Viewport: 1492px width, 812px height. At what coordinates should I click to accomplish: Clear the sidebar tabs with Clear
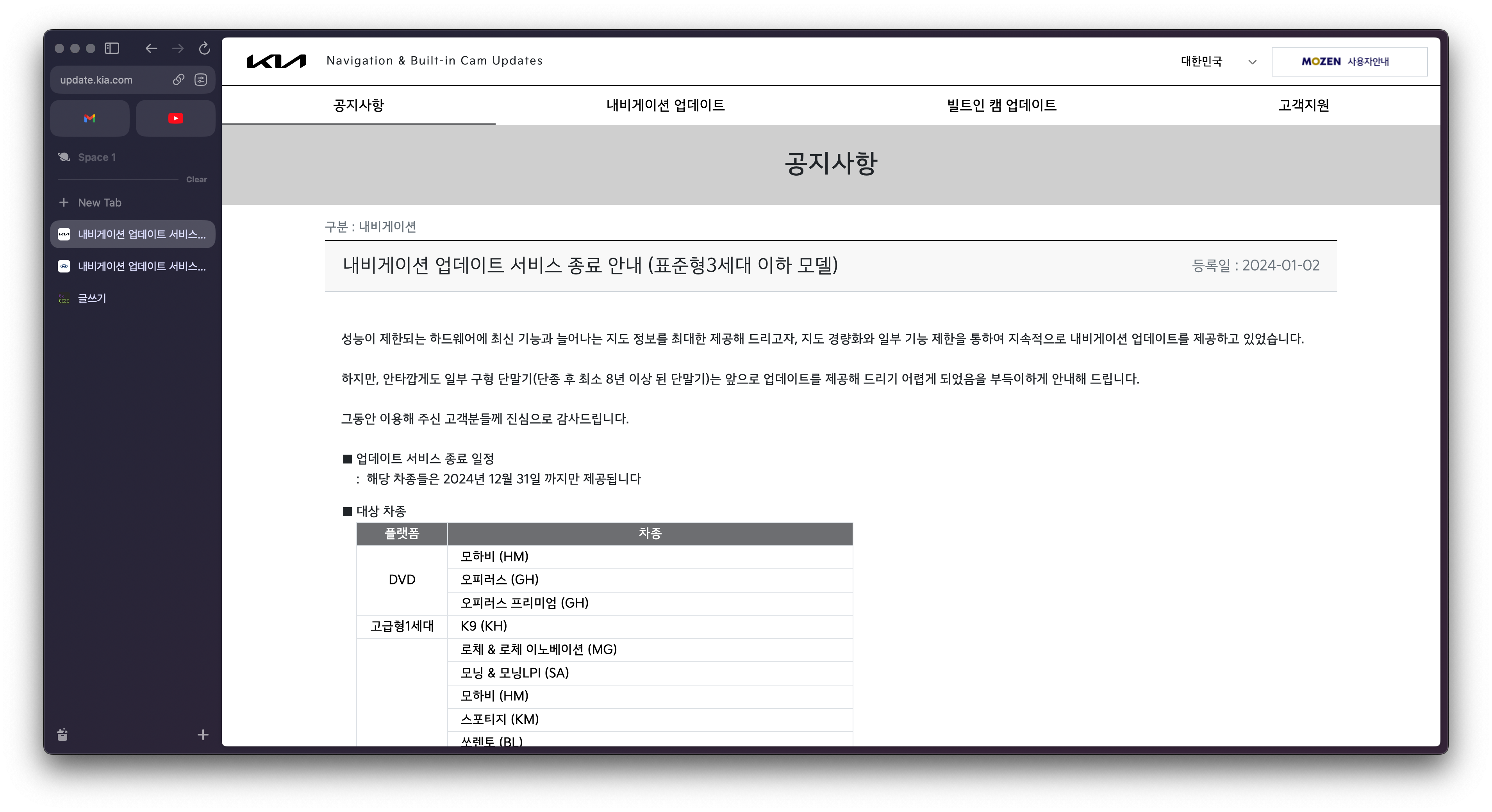(196, 180)
